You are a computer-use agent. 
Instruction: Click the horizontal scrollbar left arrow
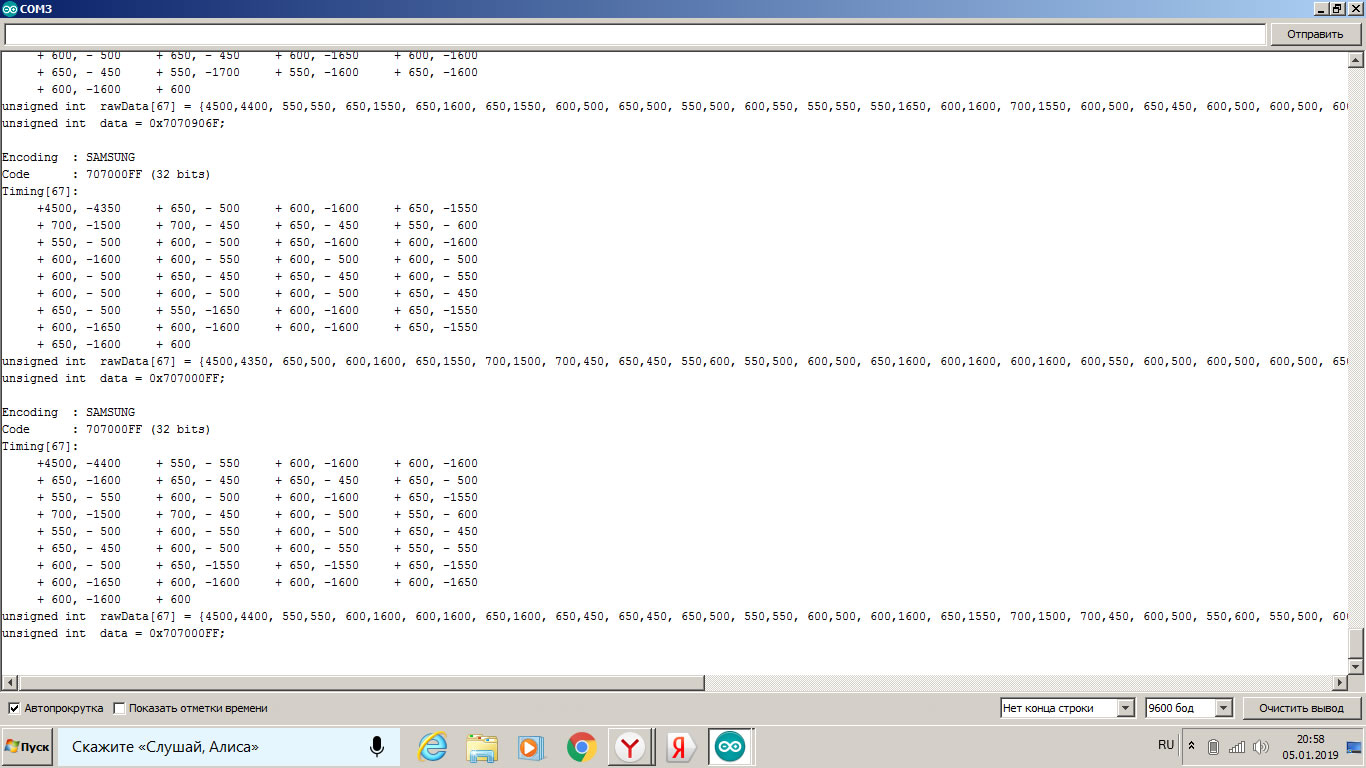click(x=9, y=683)
